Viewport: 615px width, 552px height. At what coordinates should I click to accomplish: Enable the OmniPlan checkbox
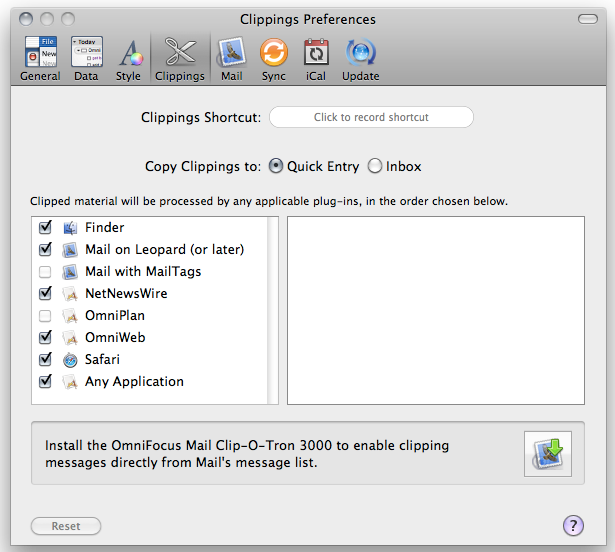coord(45,315)
